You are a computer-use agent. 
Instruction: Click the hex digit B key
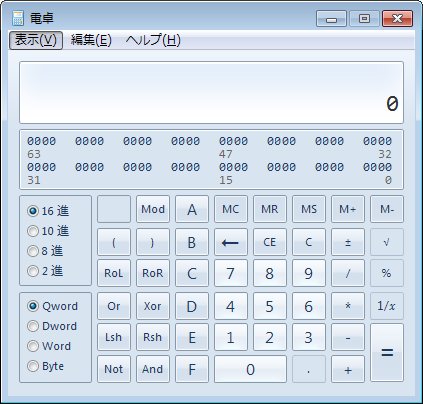[192, 242]
